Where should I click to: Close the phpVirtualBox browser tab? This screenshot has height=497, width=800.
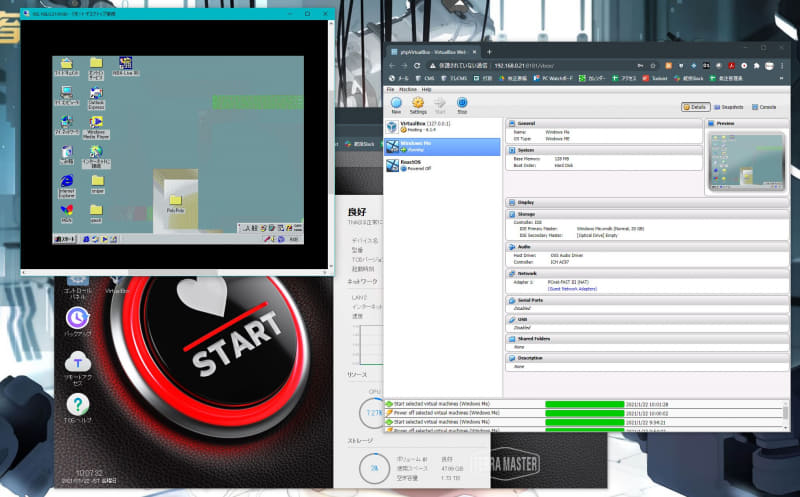tap(474, 52)
